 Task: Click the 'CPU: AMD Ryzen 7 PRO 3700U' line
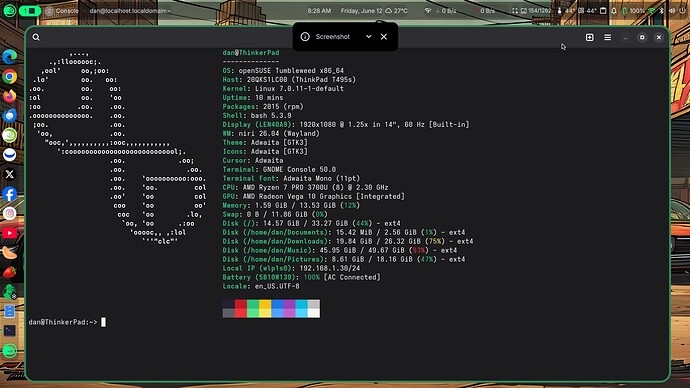pos(305,187)
